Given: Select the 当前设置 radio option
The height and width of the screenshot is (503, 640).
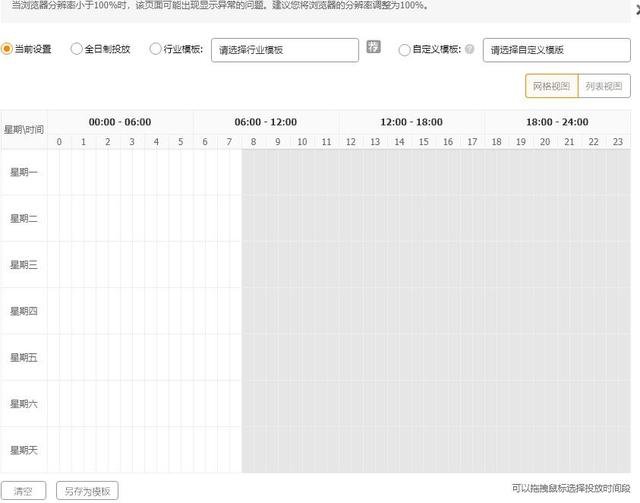Looking at the screenshot, I should coord(7,49).
